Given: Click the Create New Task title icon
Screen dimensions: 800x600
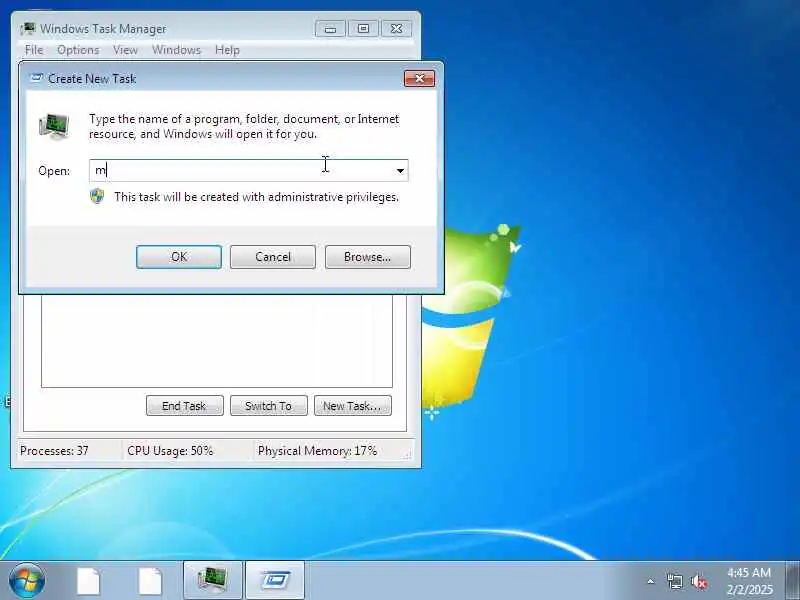Looking at the screenshot, I should [36, 78].
